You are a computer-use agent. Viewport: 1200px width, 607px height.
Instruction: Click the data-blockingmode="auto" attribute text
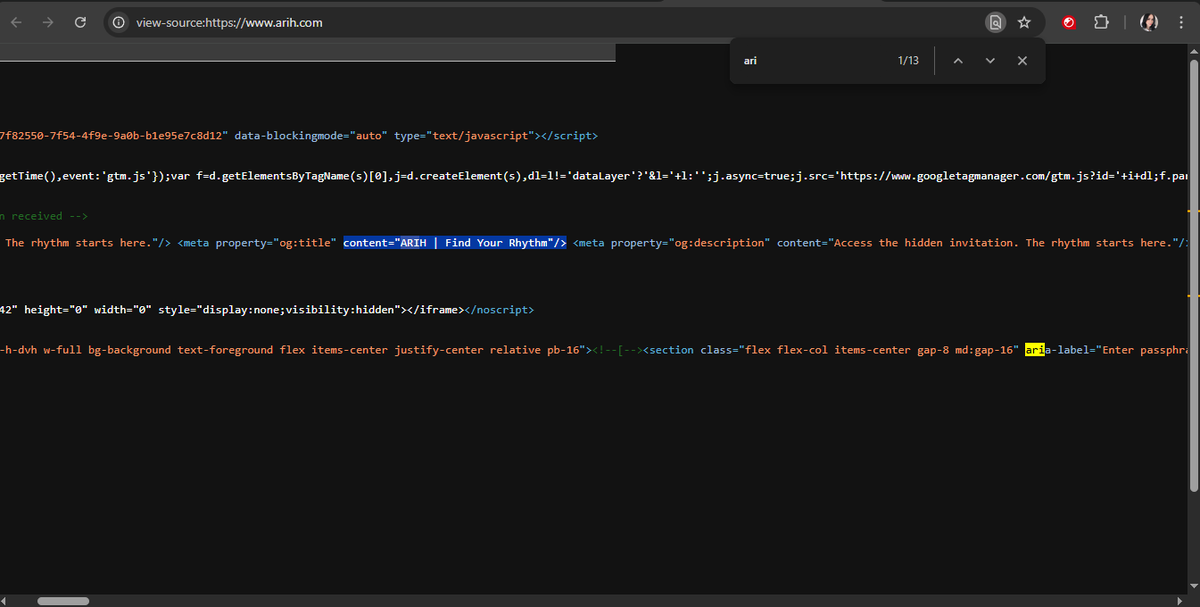[x=310, y=135]
